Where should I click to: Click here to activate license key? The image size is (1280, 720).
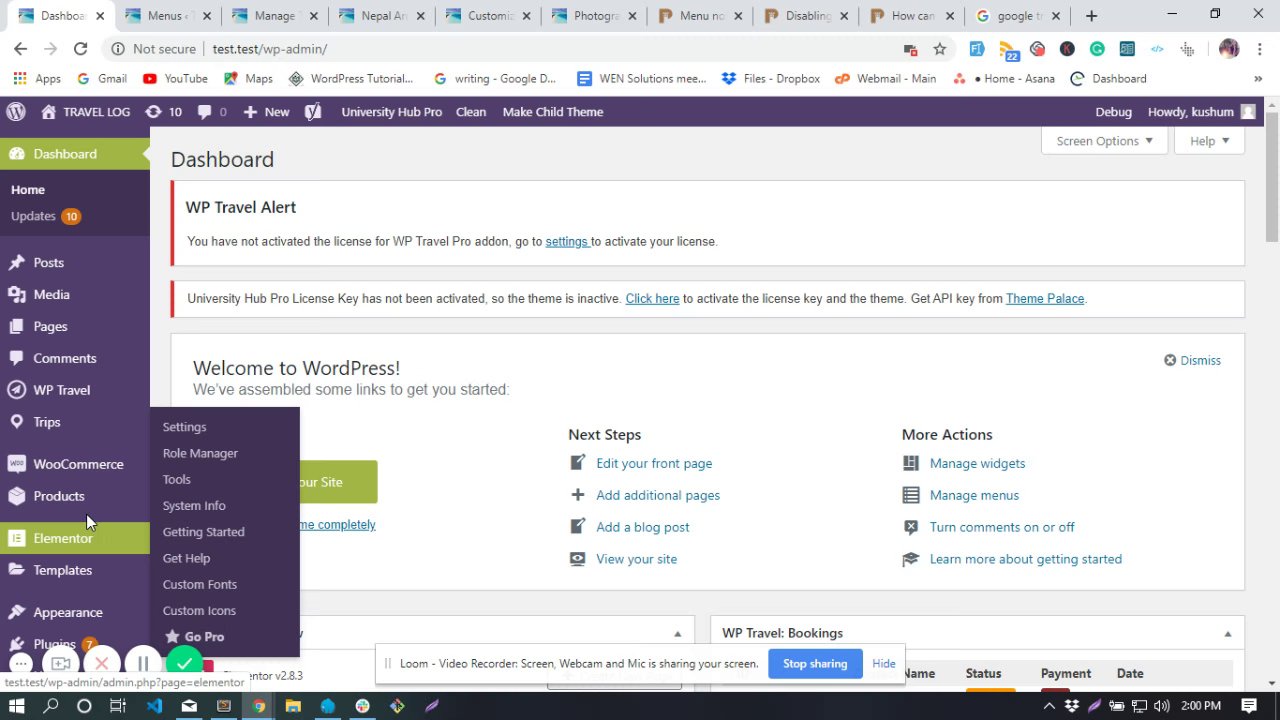coord(652,298)
